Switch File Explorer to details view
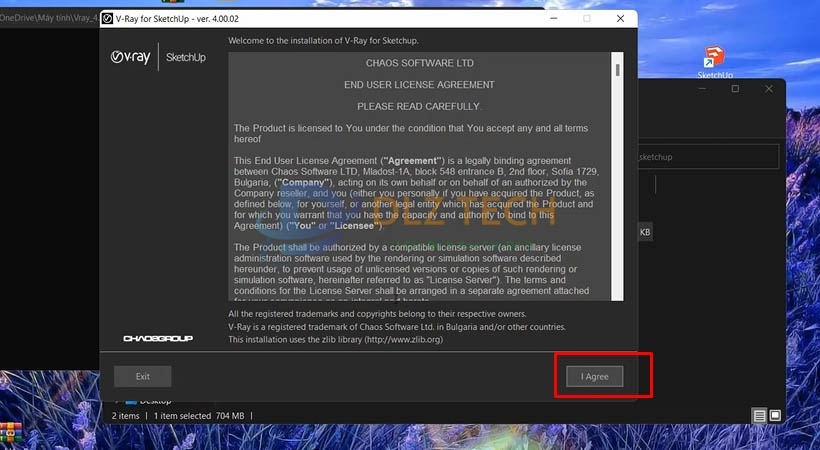The image size is (820, 450). click(759, 415)
